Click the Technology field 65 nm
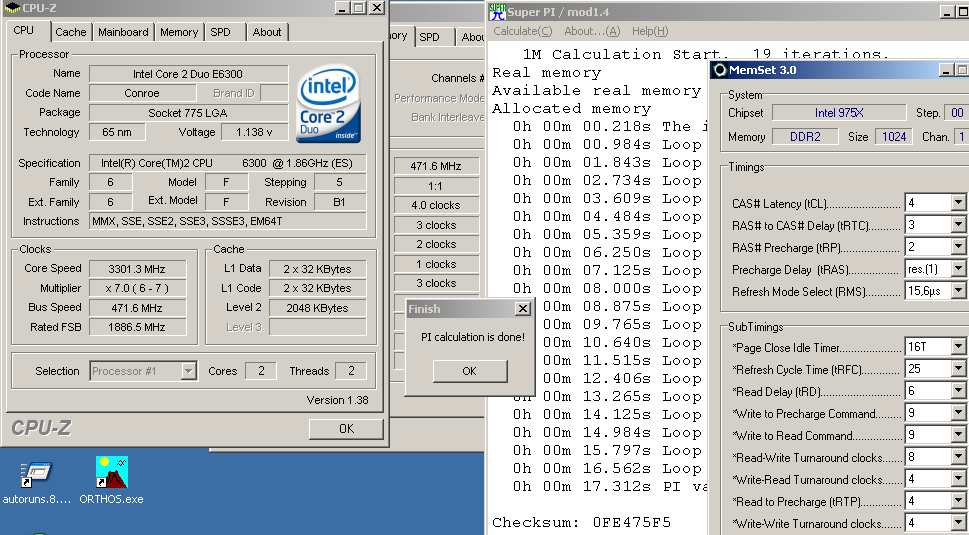Image resolution: width=969 pixels, height=535 pixels. [x=117, y=132]
